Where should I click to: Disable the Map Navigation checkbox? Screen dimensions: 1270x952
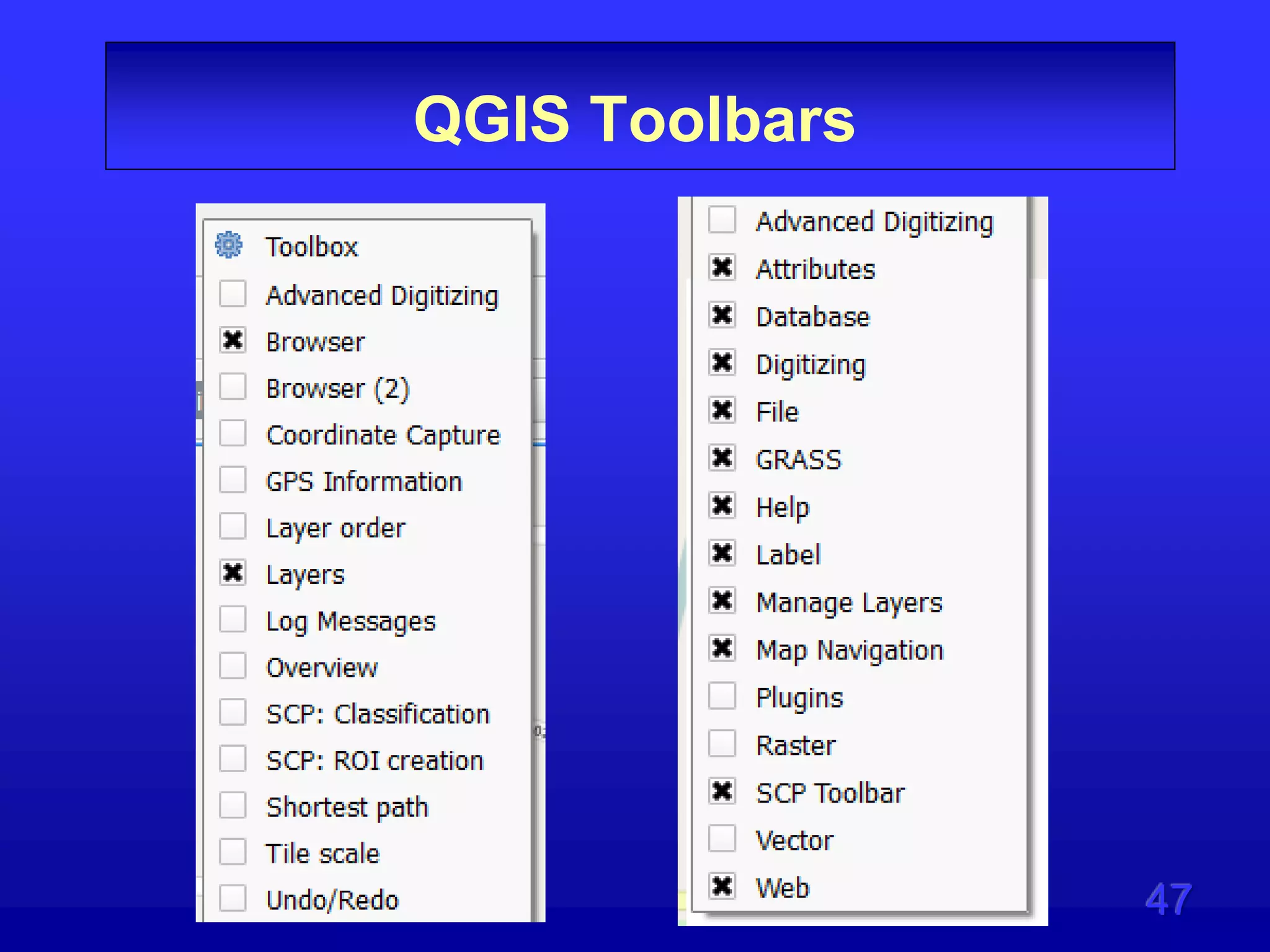[722, 648]
